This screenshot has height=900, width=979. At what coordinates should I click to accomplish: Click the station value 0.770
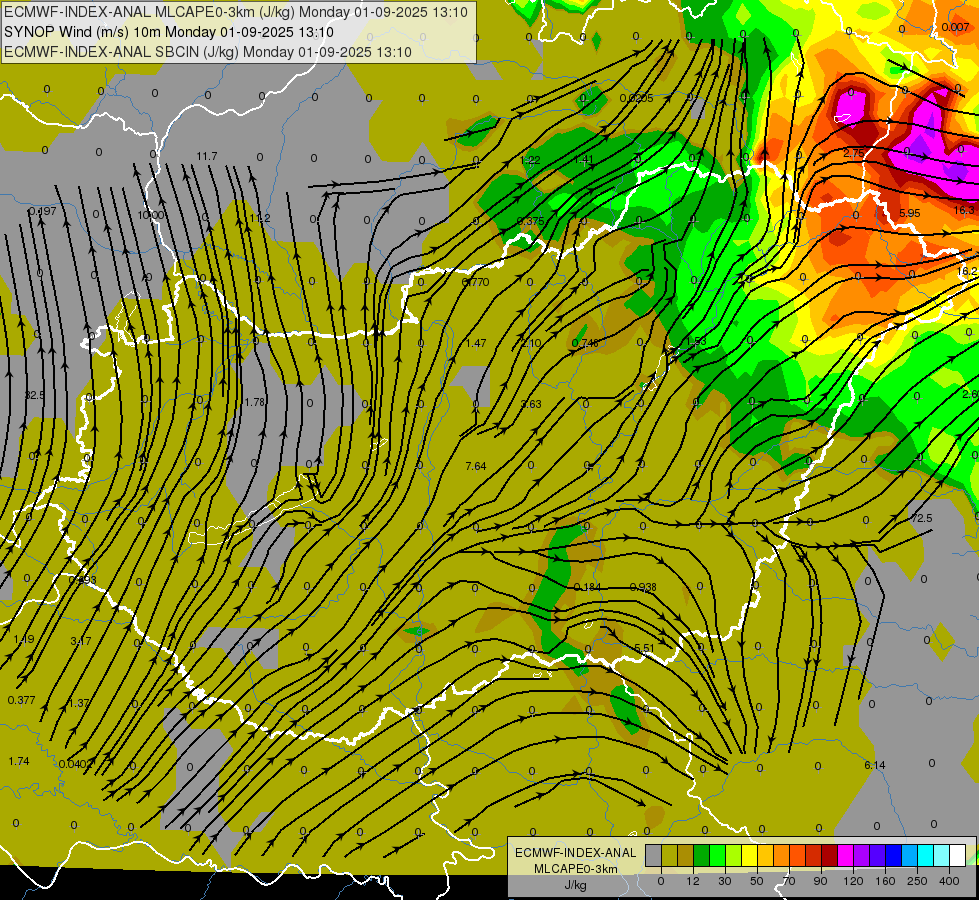coord(475,282)
